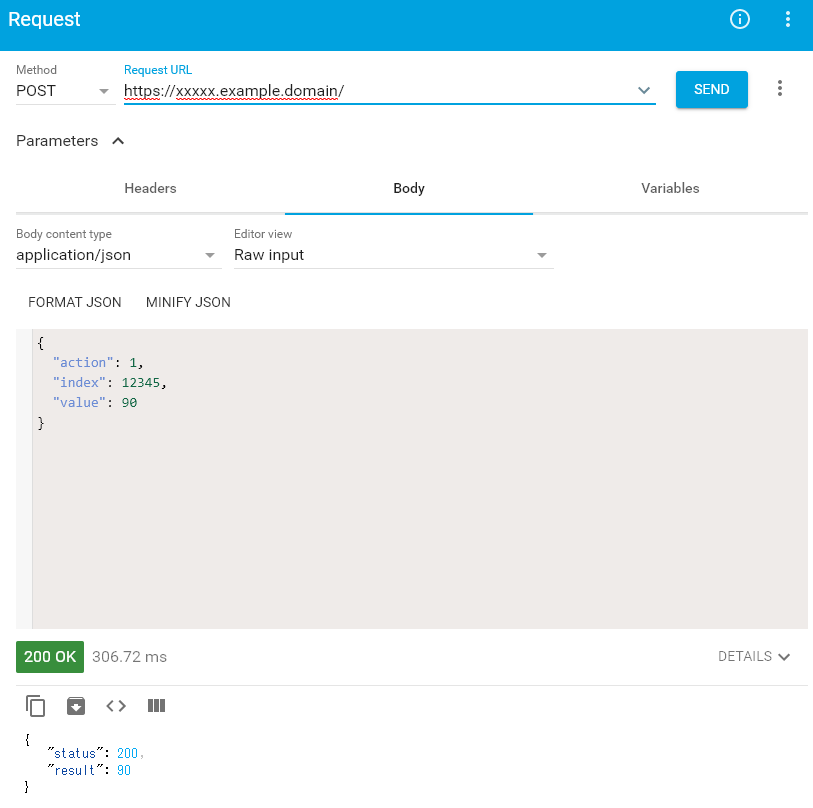Open the request URL history dropdown
This screenshot has width=813, height=808.
click(x=646, y=89)
